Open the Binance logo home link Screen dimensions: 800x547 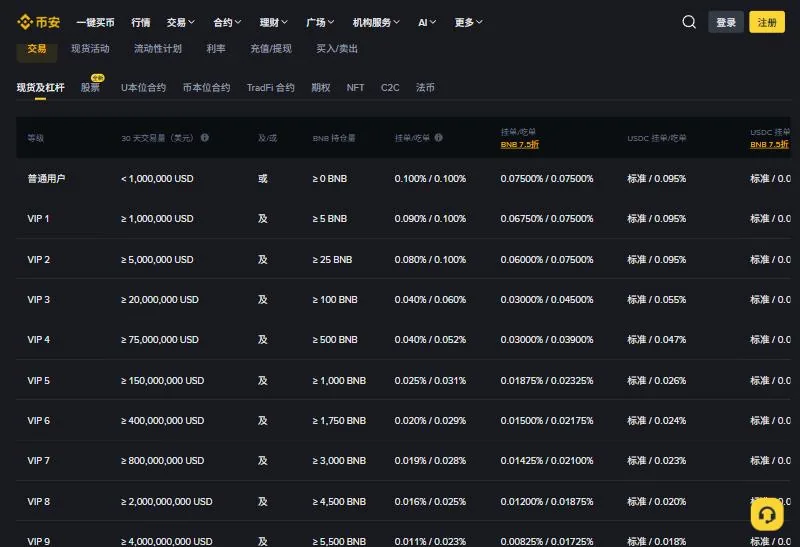38,22
